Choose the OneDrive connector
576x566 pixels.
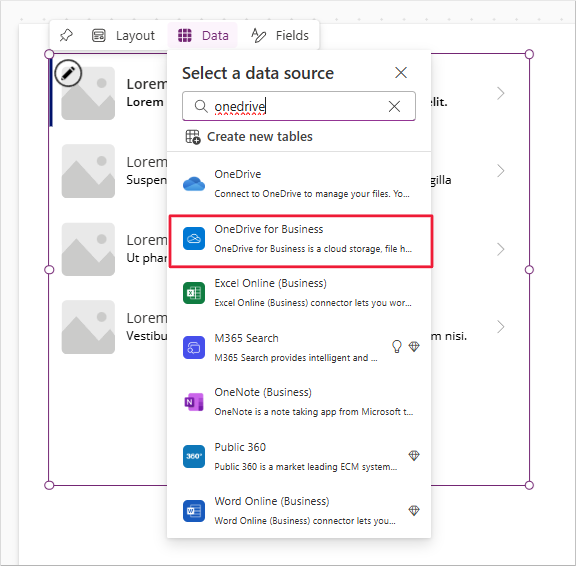299,183
